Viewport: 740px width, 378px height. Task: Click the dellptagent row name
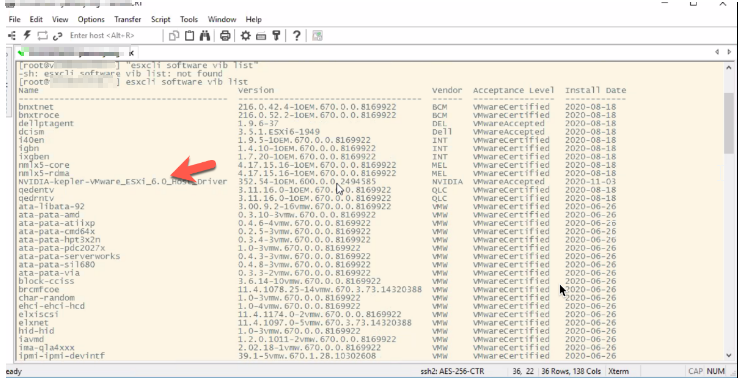tap(46, 123)
